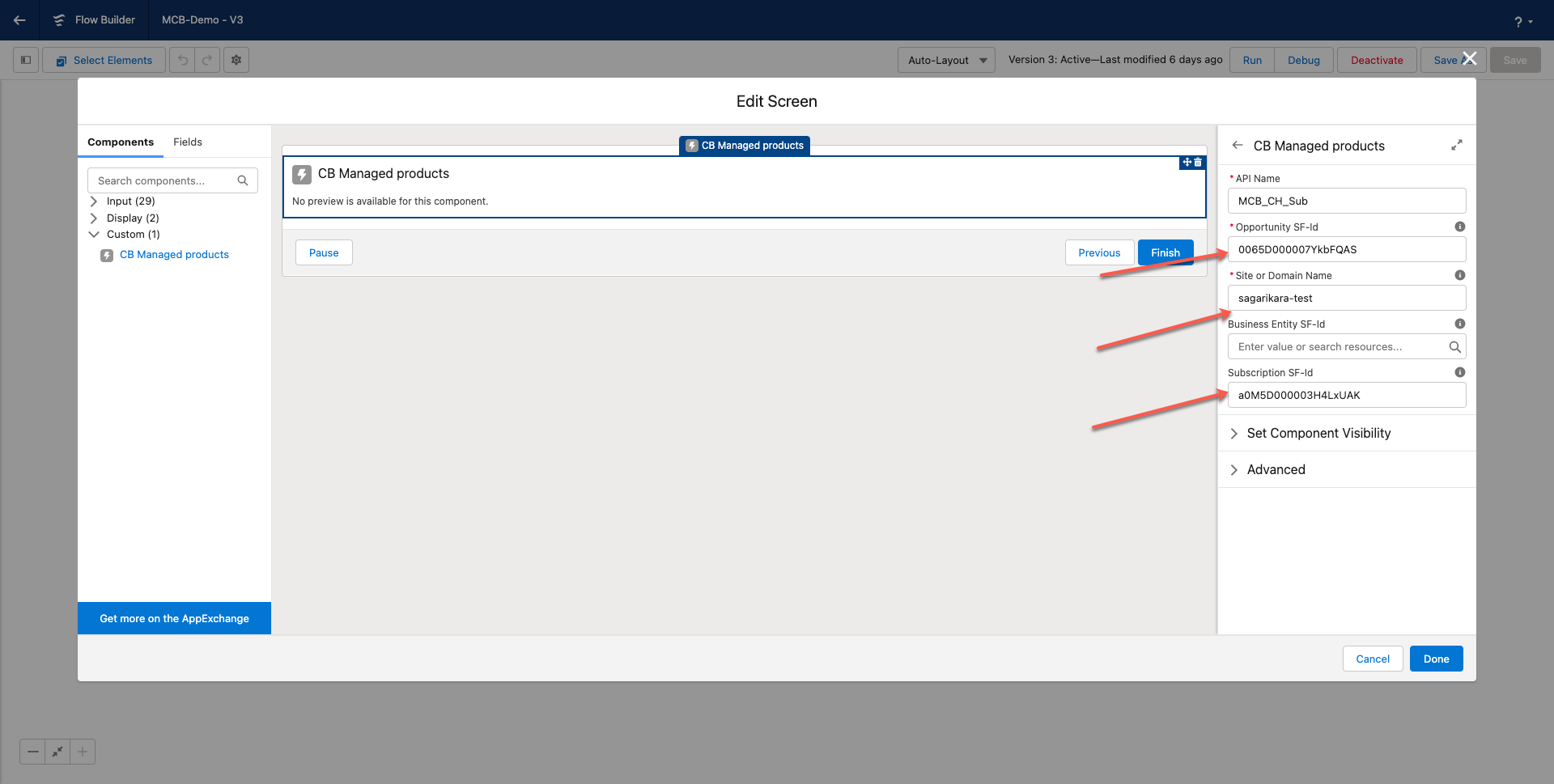This screenshot has width=1554, height=784.
Task: Click the Opportunity SF-Id info icon
Action: [1459, 227]
